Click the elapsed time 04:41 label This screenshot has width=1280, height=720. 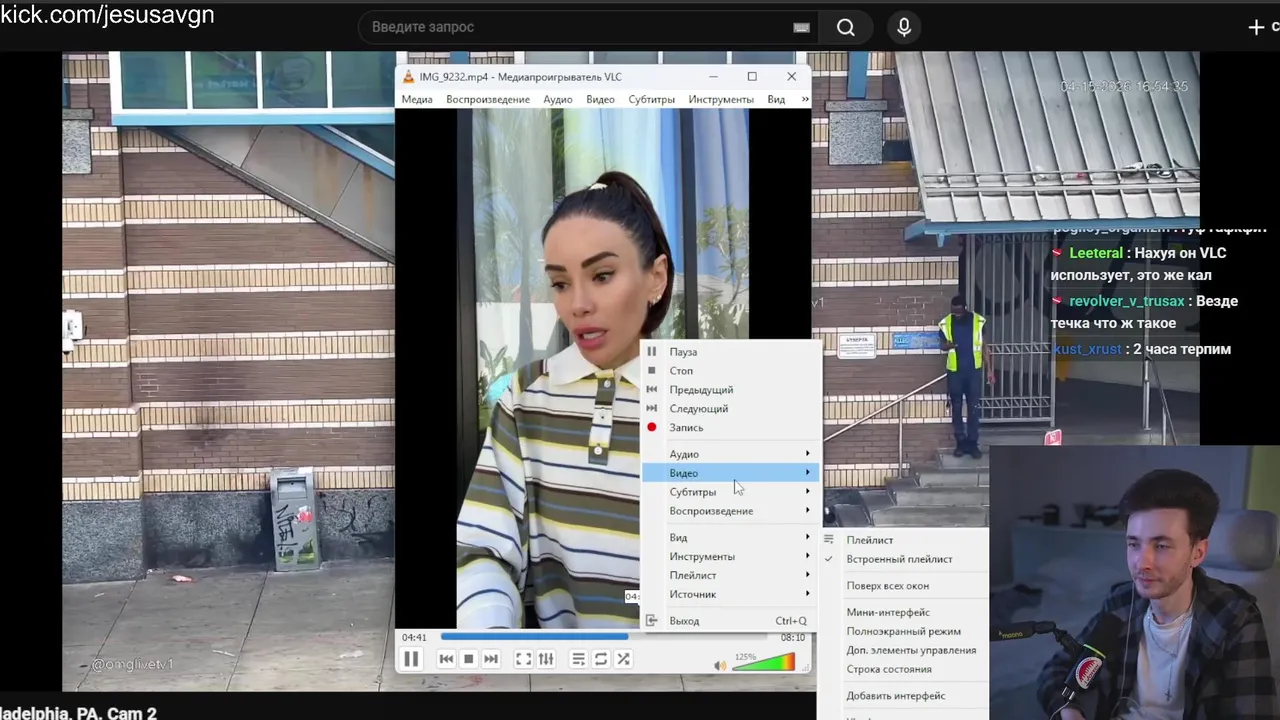(x=414, y=637)
